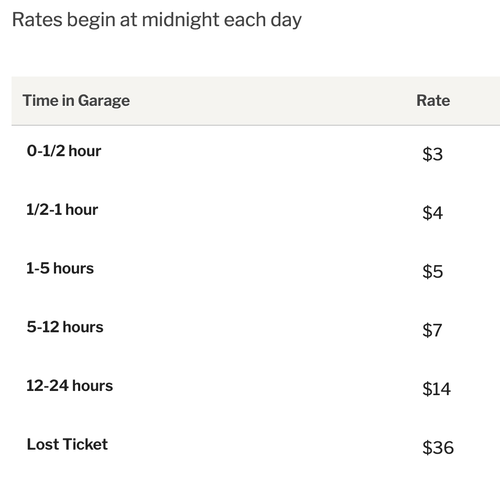
Task: Select the '5-12 hours' row label
Action: (65, 327)
